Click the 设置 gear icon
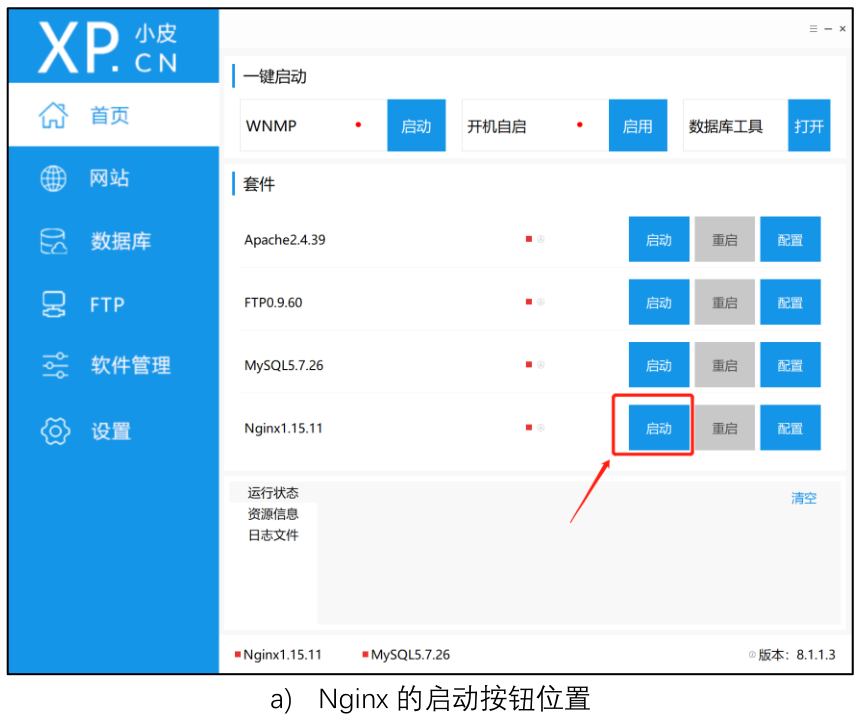The width and height of the screenshot is (864, 719). [55, 431]
